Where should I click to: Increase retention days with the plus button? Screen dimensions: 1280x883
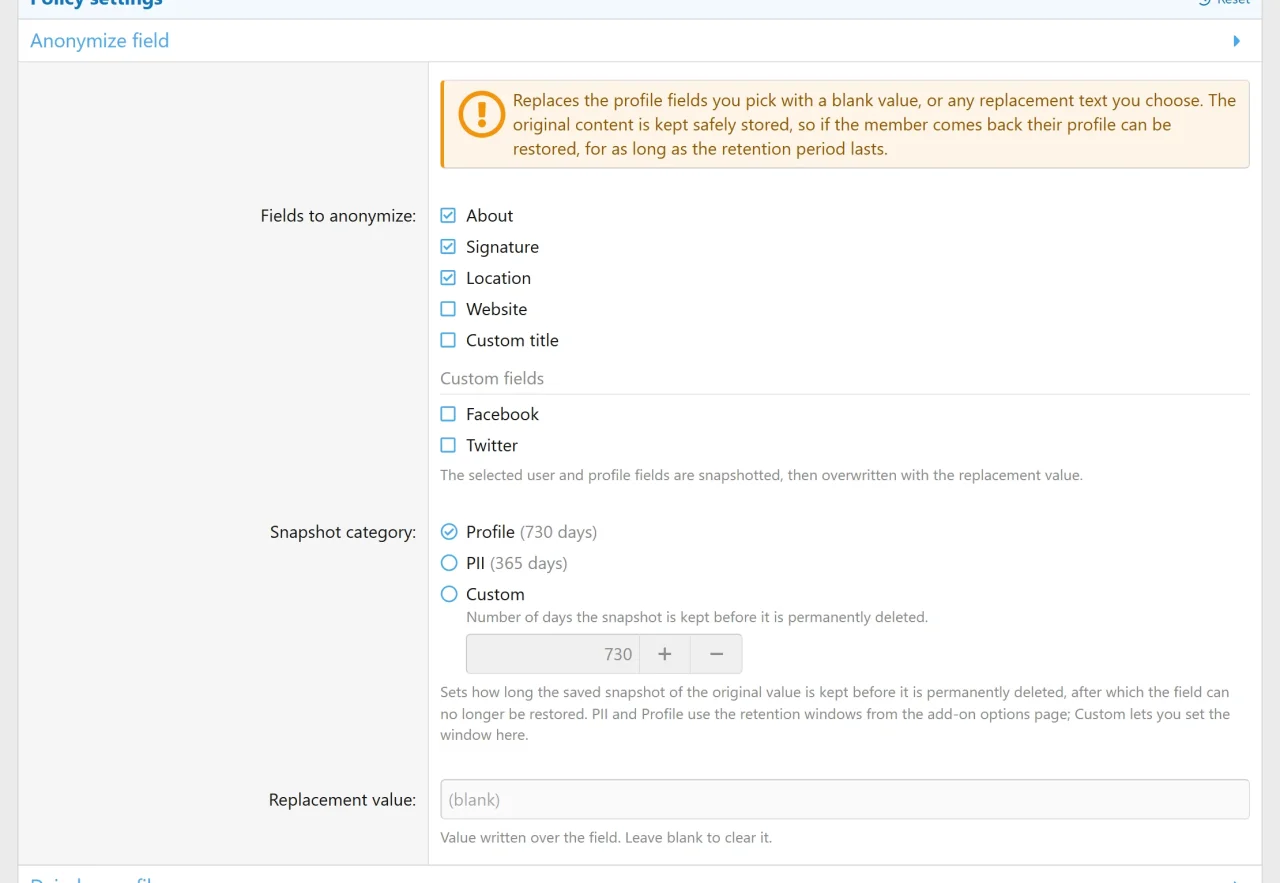pyautogui.click(x=665, y=654)
